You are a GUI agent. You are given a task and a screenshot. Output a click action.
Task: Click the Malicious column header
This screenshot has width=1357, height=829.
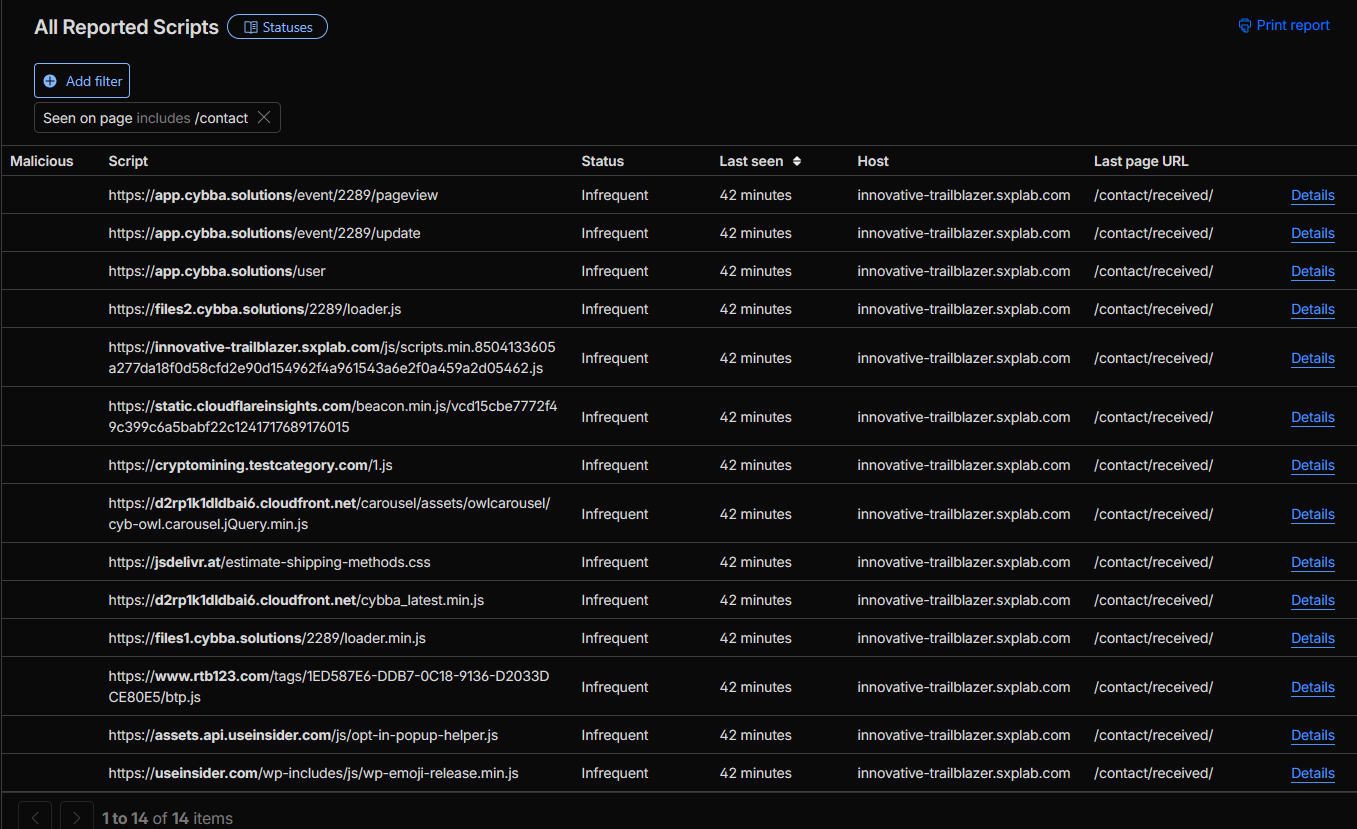pyautogui.click(x=41, y=161)
